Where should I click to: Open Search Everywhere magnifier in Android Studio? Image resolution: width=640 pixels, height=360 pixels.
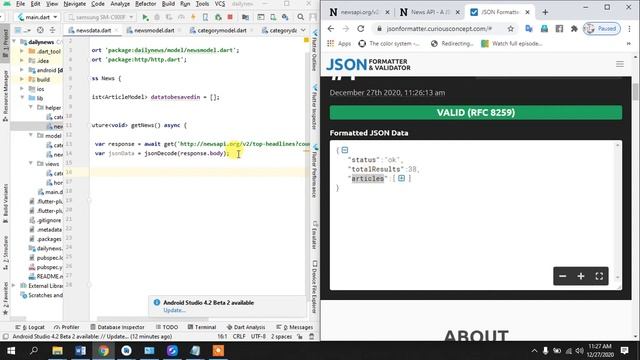[301, 17]
